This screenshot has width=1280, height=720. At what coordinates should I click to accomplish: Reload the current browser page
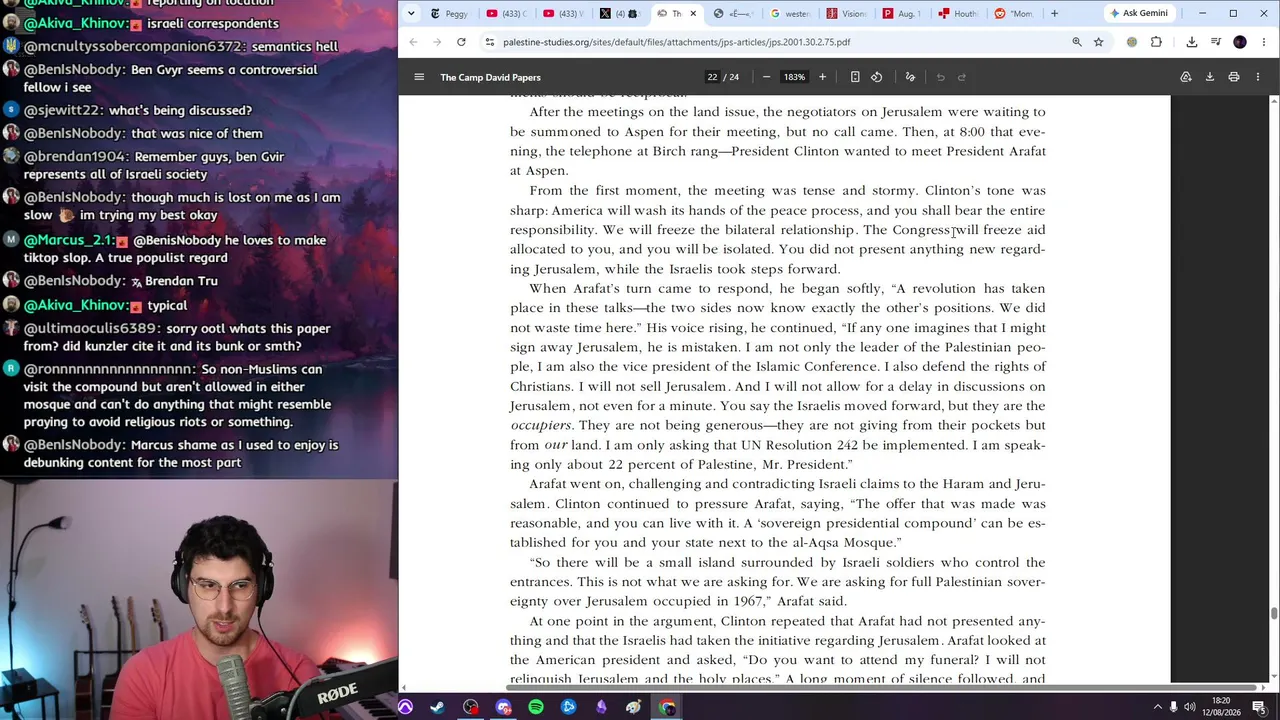pos(461,42)
